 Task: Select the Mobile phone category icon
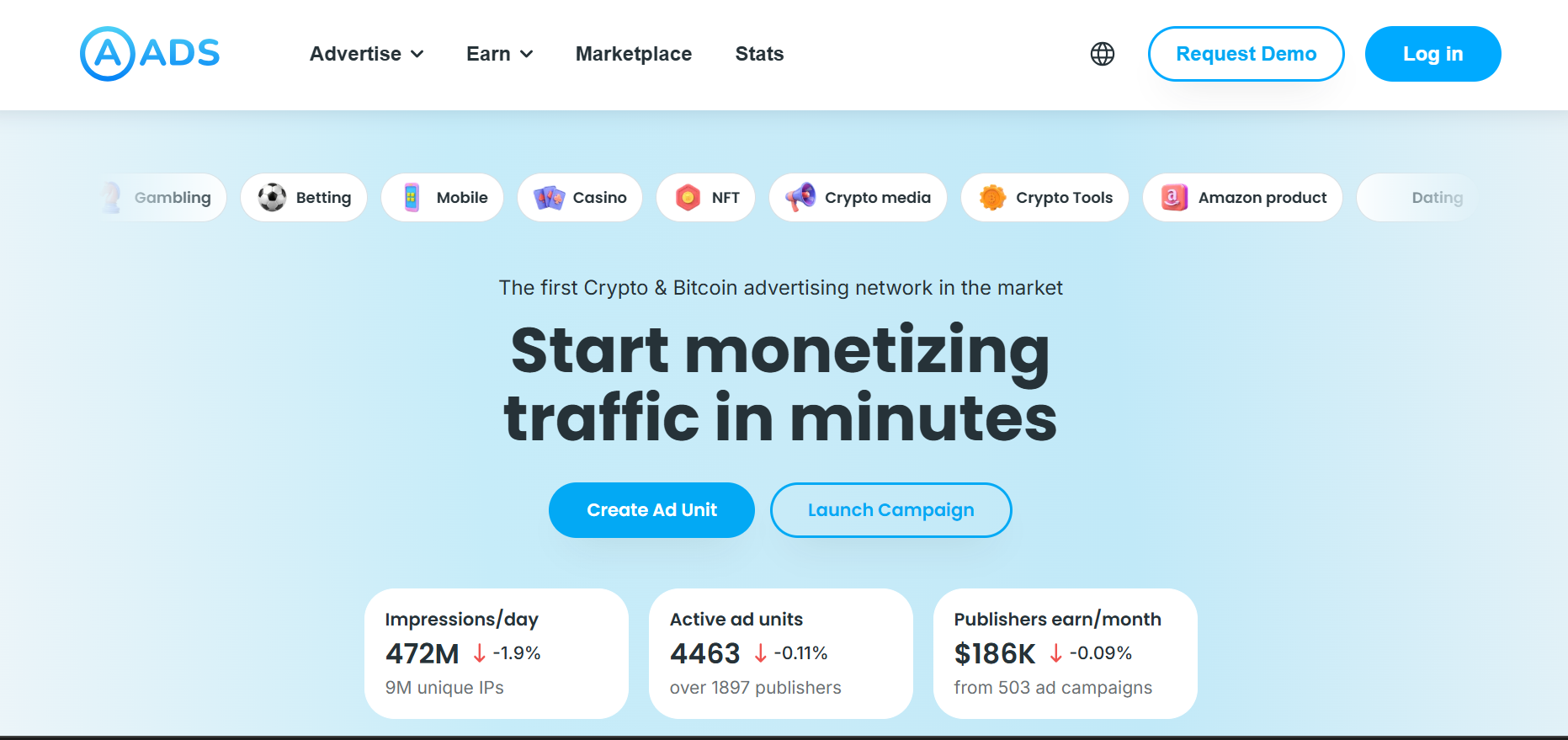[x=411, y=197]
